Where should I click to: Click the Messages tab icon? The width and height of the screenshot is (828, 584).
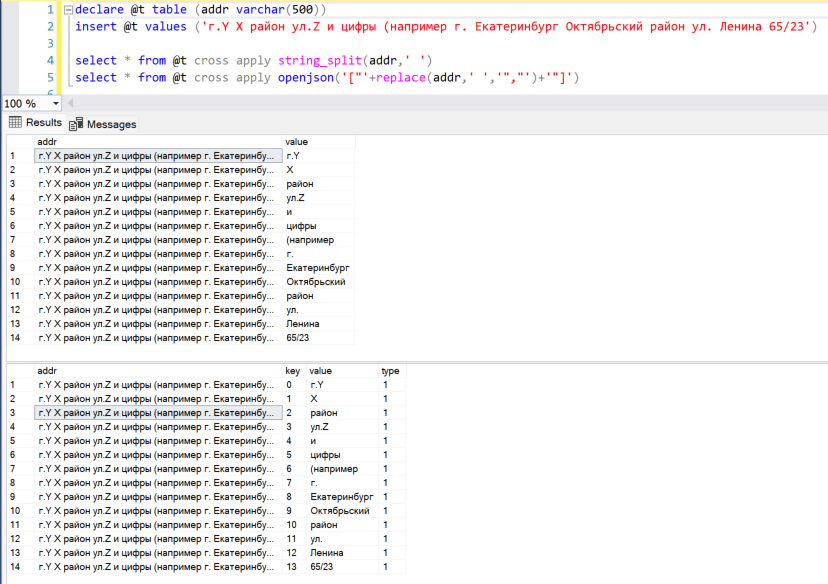click(76, 124)
